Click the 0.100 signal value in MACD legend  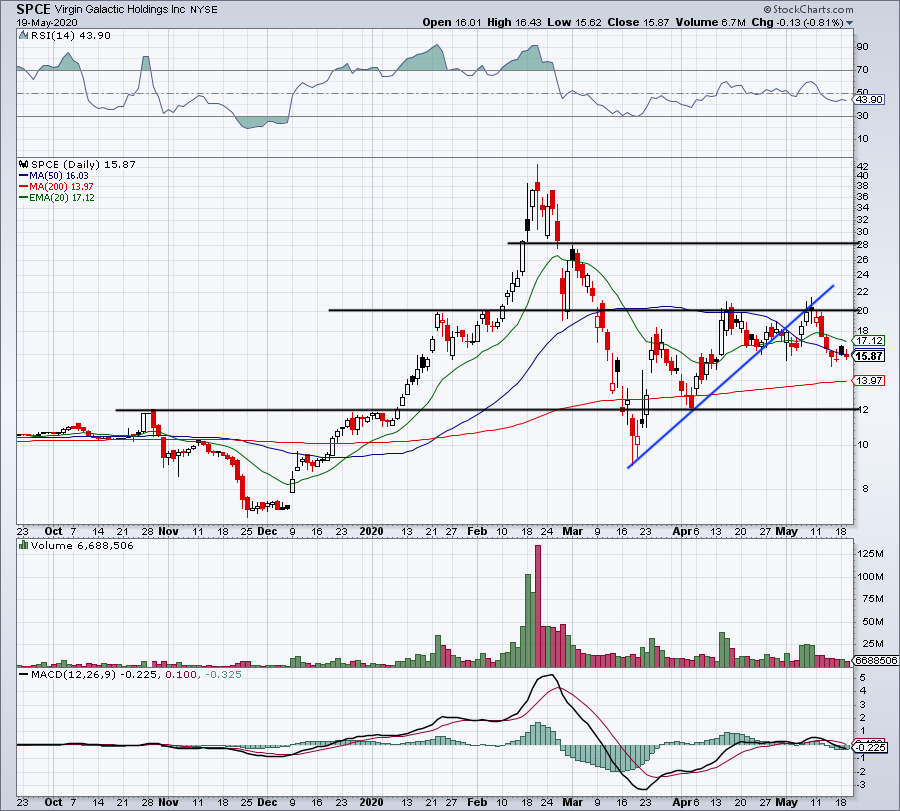[x=181, y=674]
